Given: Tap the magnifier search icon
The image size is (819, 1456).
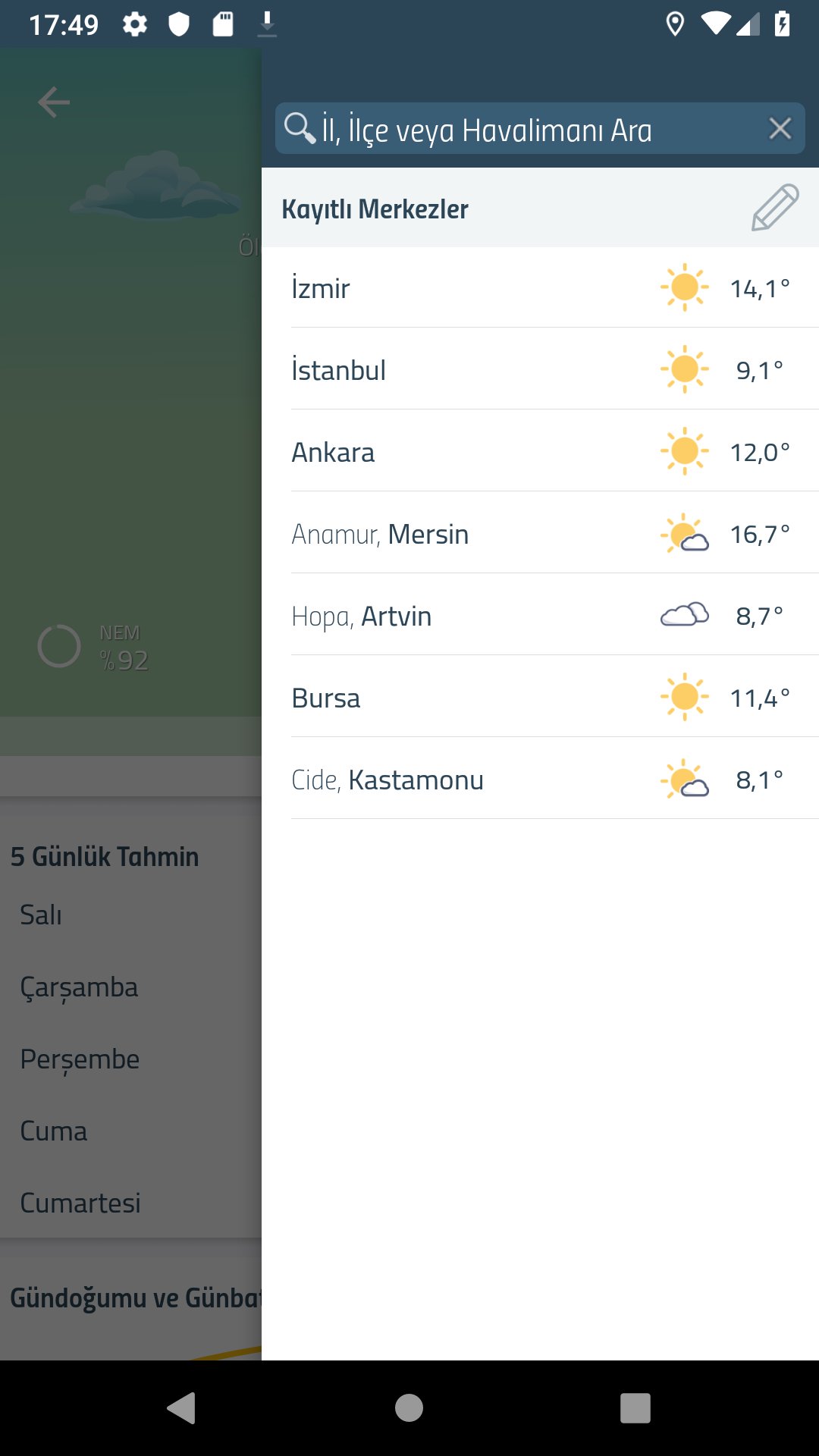Looking at the screenshot, I should pos(299,128).
